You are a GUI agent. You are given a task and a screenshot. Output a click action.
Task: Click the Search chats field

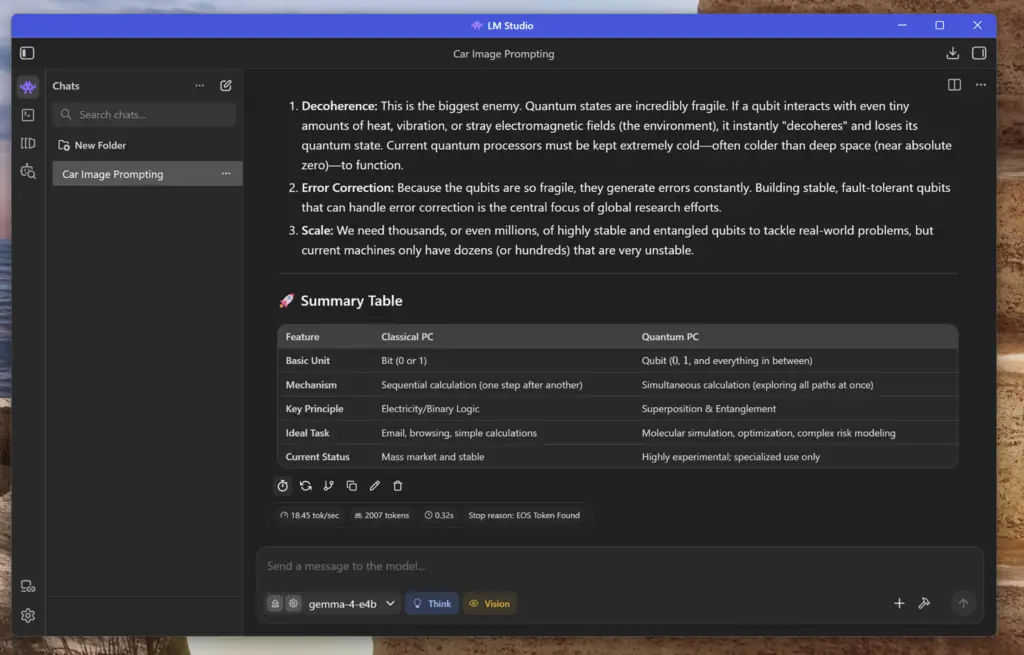point(144,114)
